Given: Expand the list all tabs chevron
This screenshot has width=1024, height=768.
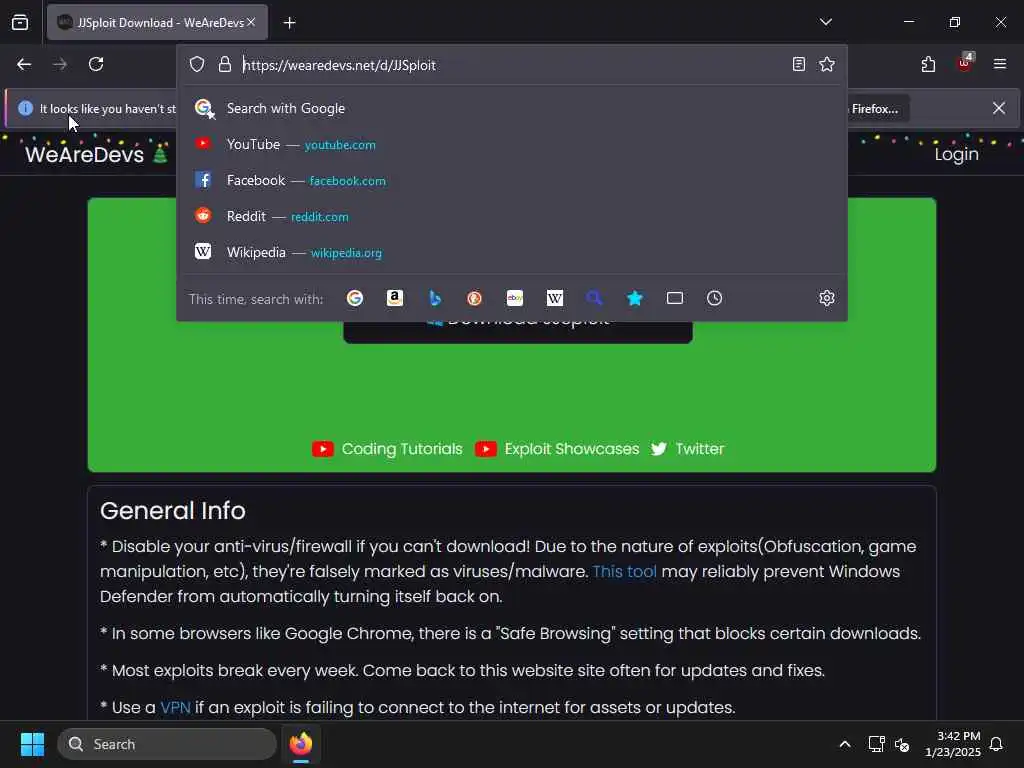Looking at the screenshot, I should coord(825,22).
